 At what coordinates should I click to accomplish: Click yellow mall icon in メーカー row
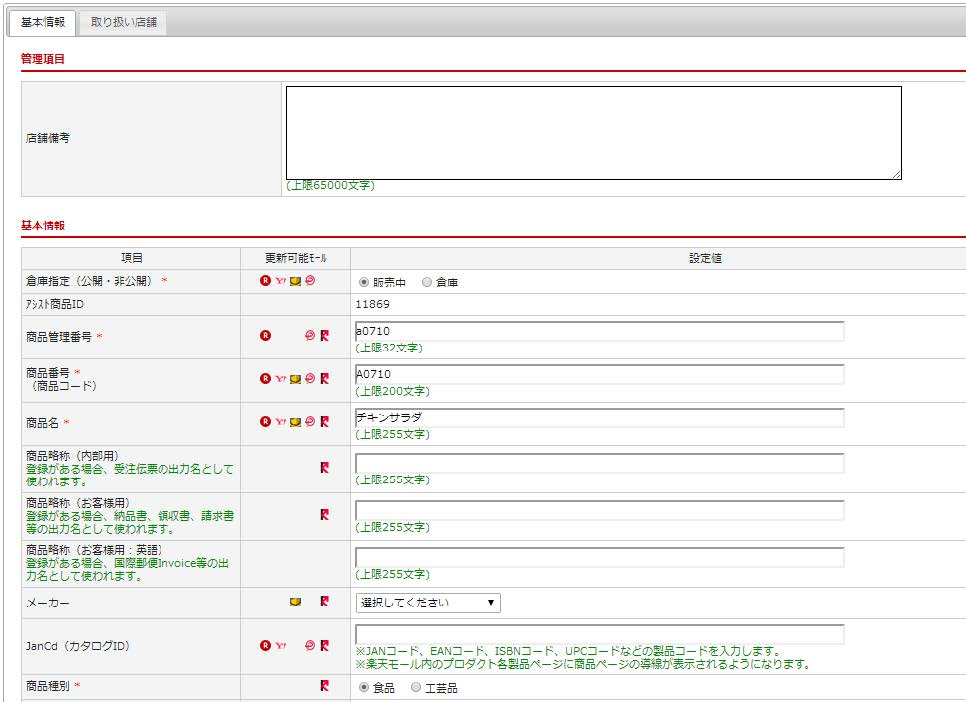pyautogui.click(x=295, y=602)
